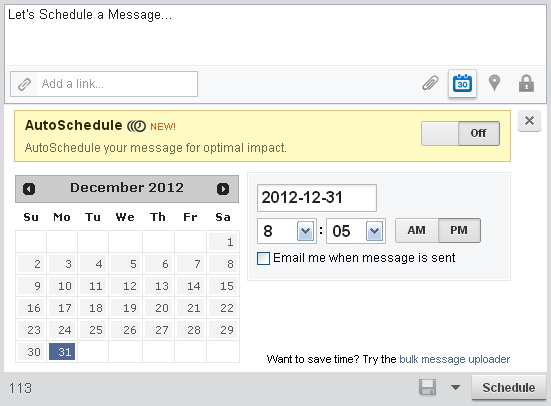This screenshot has height=406, width=551.
Task: Expand the arrow beside the save icon
Action: point(455,387)
